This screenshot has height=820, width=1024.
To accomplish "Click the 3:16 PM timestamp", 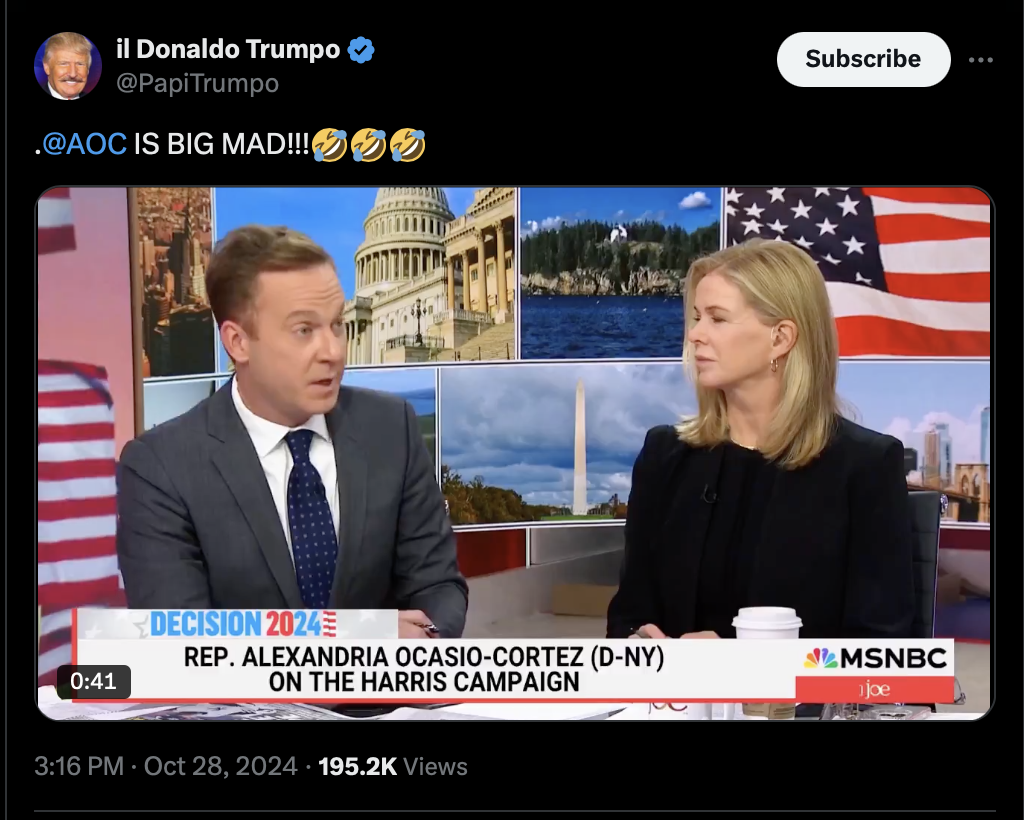I will pyautogui.click(x=79, y=766).
